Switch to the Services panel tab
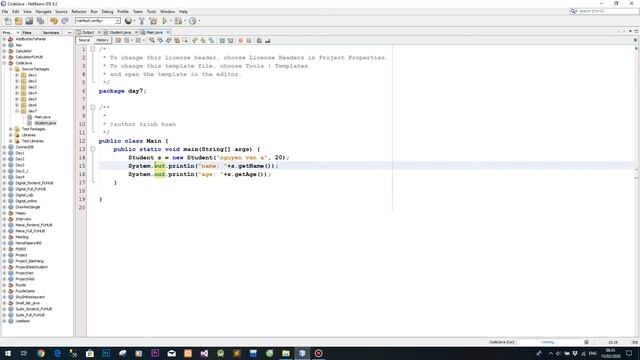The width and height of the screenshot is (640, 360). point(51,32)
